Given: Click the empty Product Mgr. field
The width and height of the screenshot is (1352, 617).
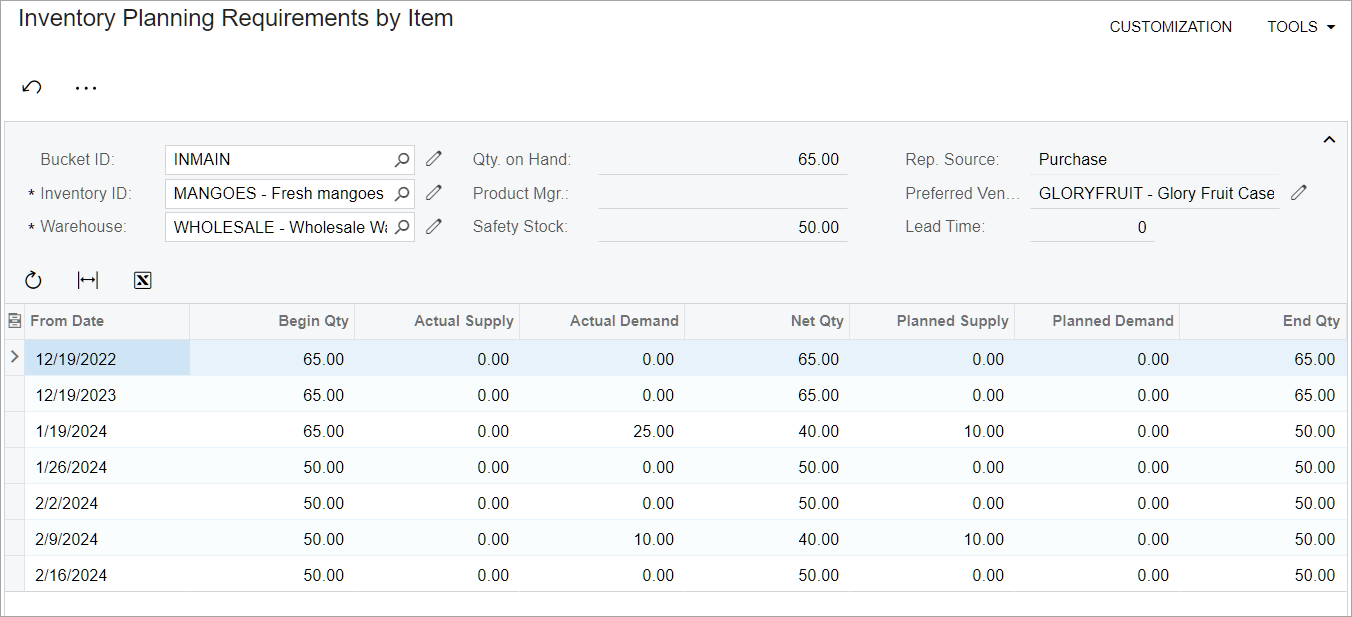Looking at the screenshot, I should (x=722, y=193).
